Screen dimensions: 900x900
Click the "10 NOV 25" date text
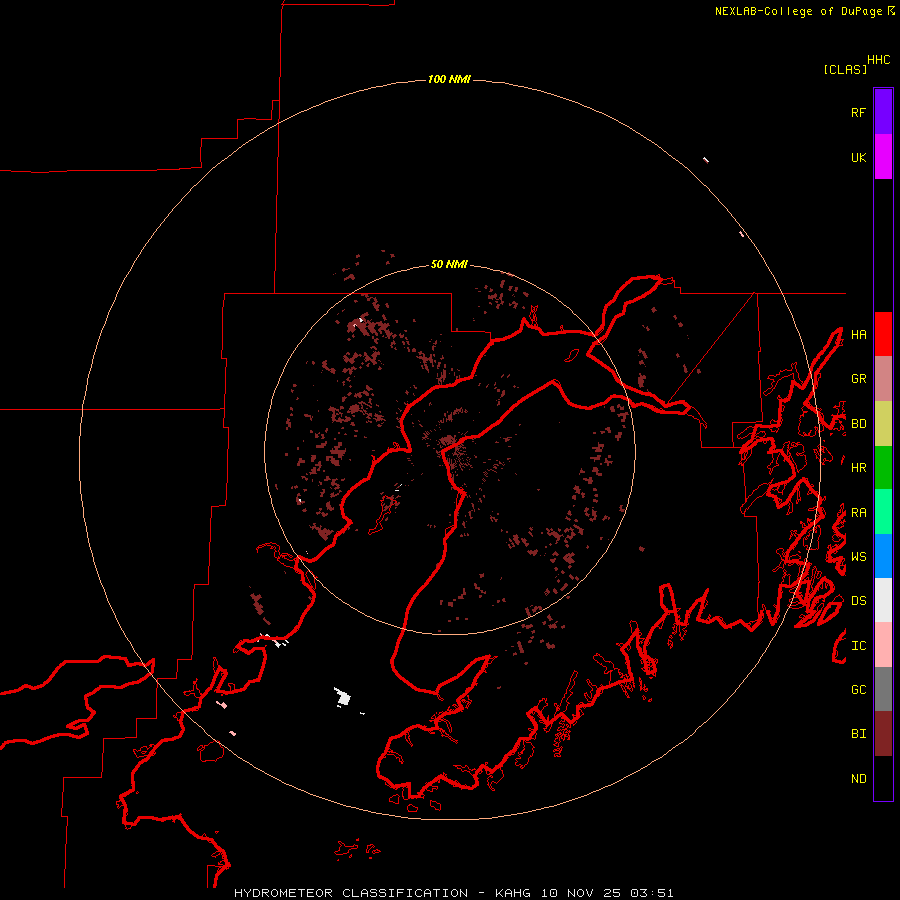coord(580,893)
